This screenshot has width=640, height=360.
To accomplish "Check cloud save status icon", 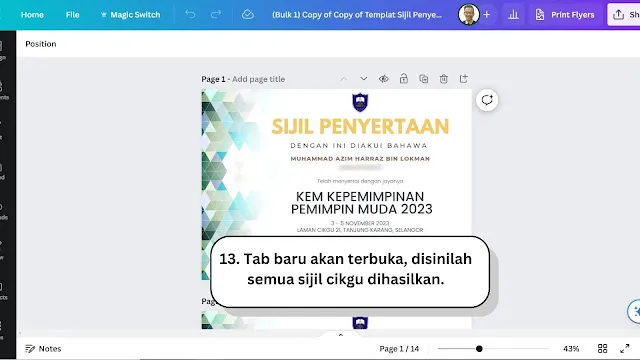I will point(248,15).
